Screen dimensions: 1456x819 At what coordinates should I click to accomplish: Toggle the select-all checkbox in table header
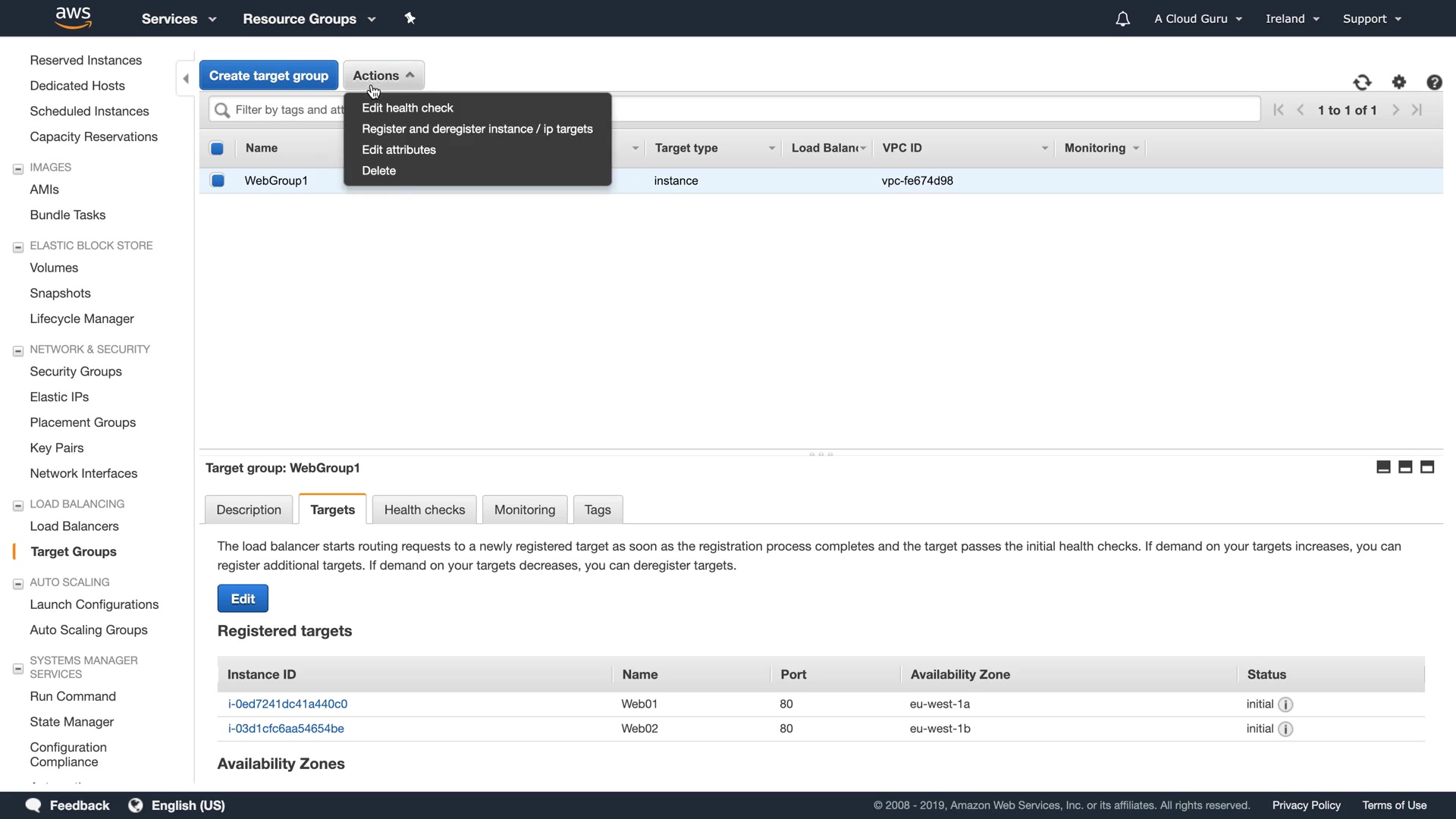point(217,149)
